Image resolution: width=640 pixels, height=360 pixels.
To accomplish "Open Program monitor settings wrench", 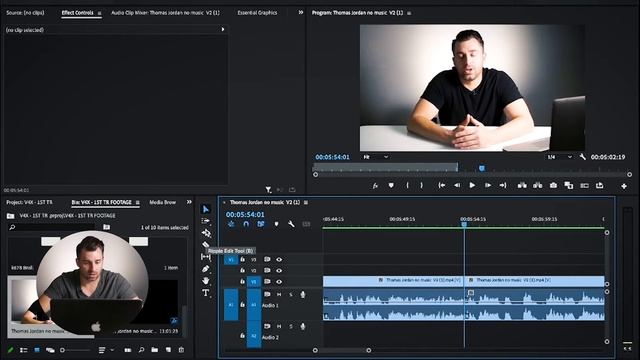I will (x=582, y=157).
